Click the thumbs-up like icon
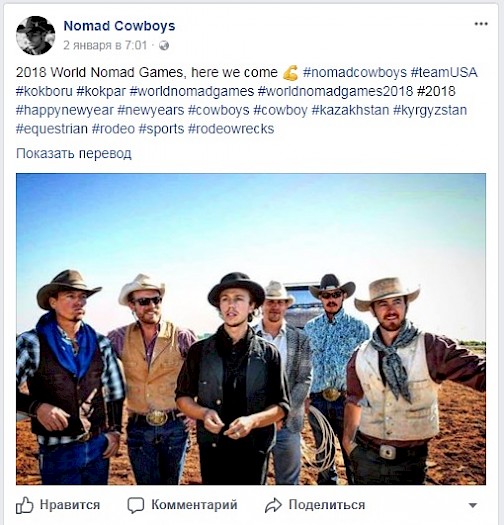Viewport: 504px width, 525px height. pos(24,505)
